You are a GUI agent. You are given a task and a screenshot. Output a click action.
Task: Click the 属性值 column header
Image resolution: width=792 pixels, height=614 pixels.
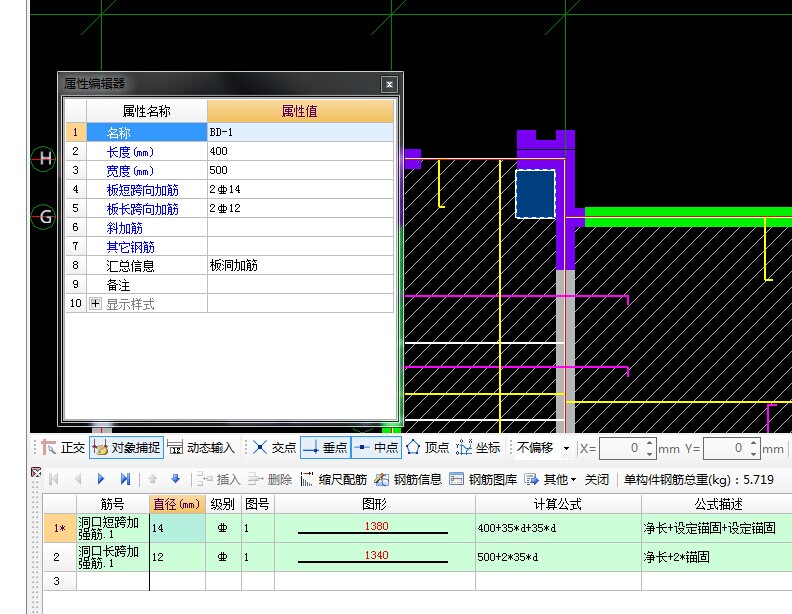tap(300, 111)
